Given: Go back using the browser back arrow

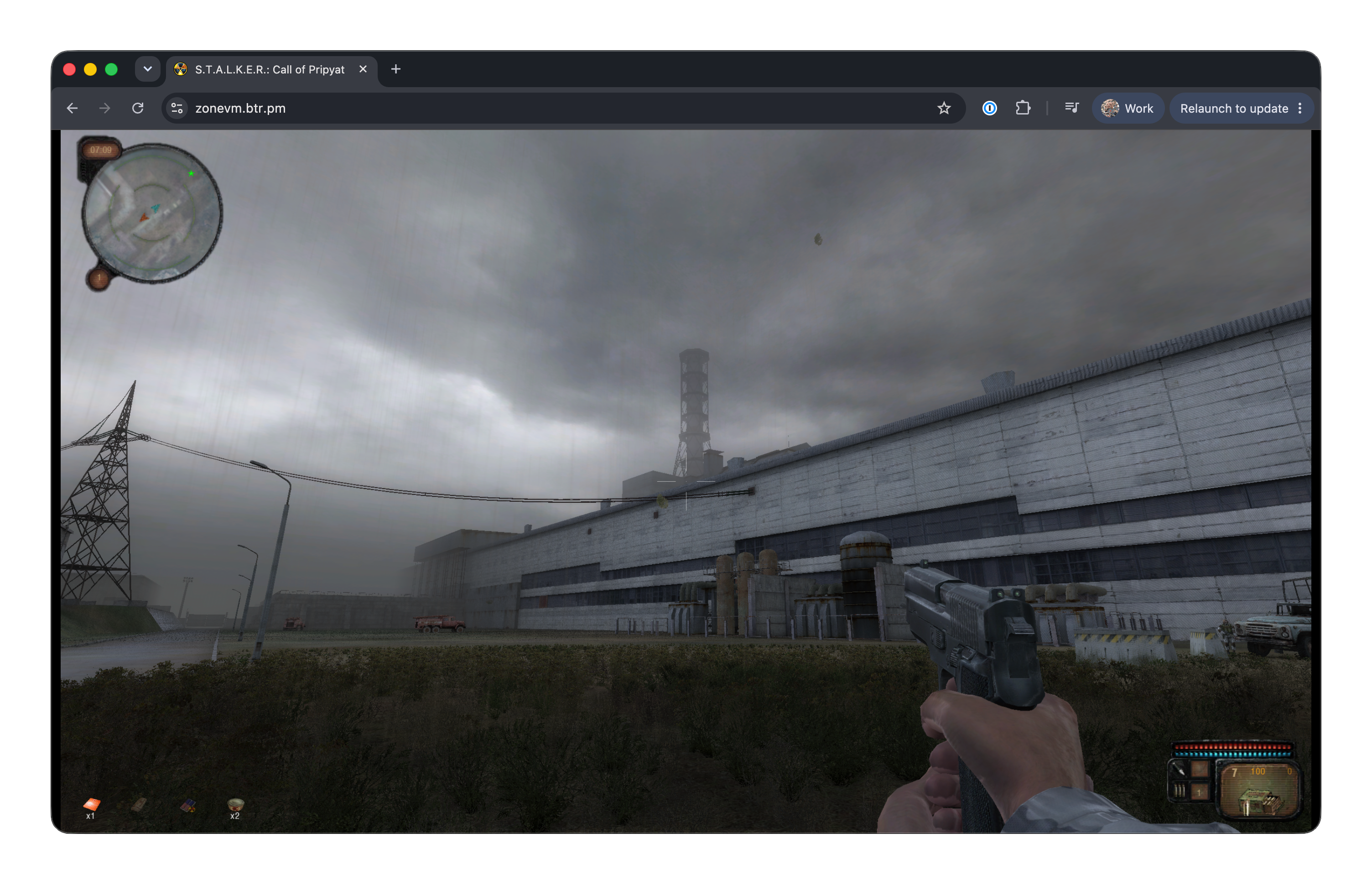Looking at the screenshot, I should [x=72, y=108].
